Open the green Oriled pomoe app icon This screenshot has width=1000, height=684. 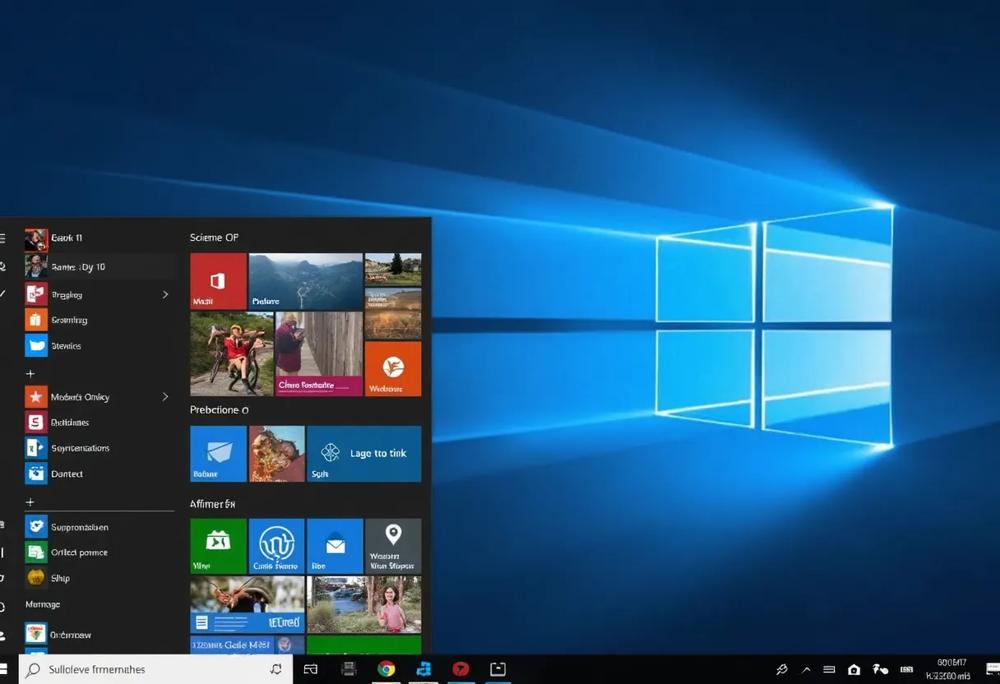[36, 552]
